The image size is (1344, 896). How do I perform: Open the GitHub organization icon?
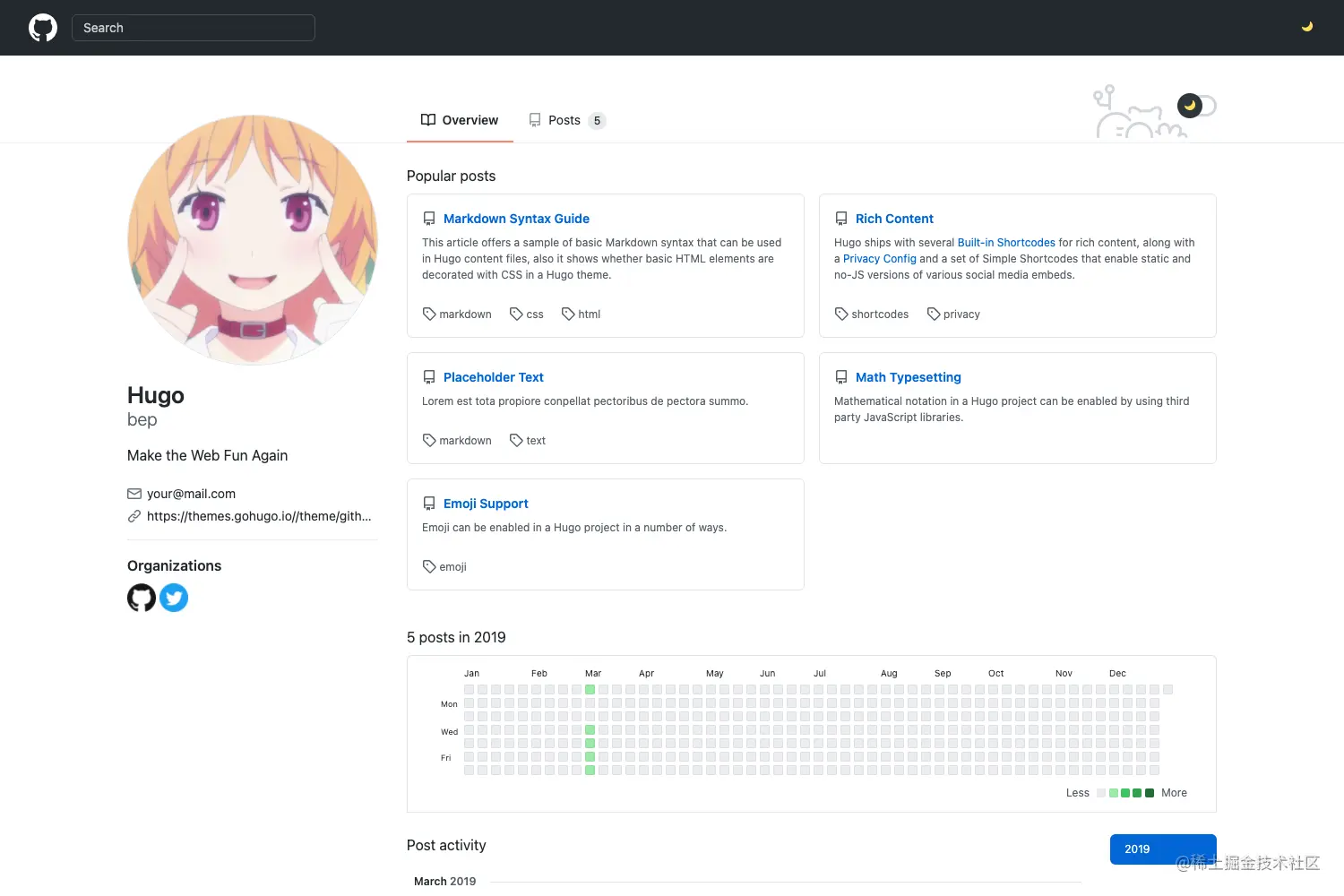click(x=142, y=598)
